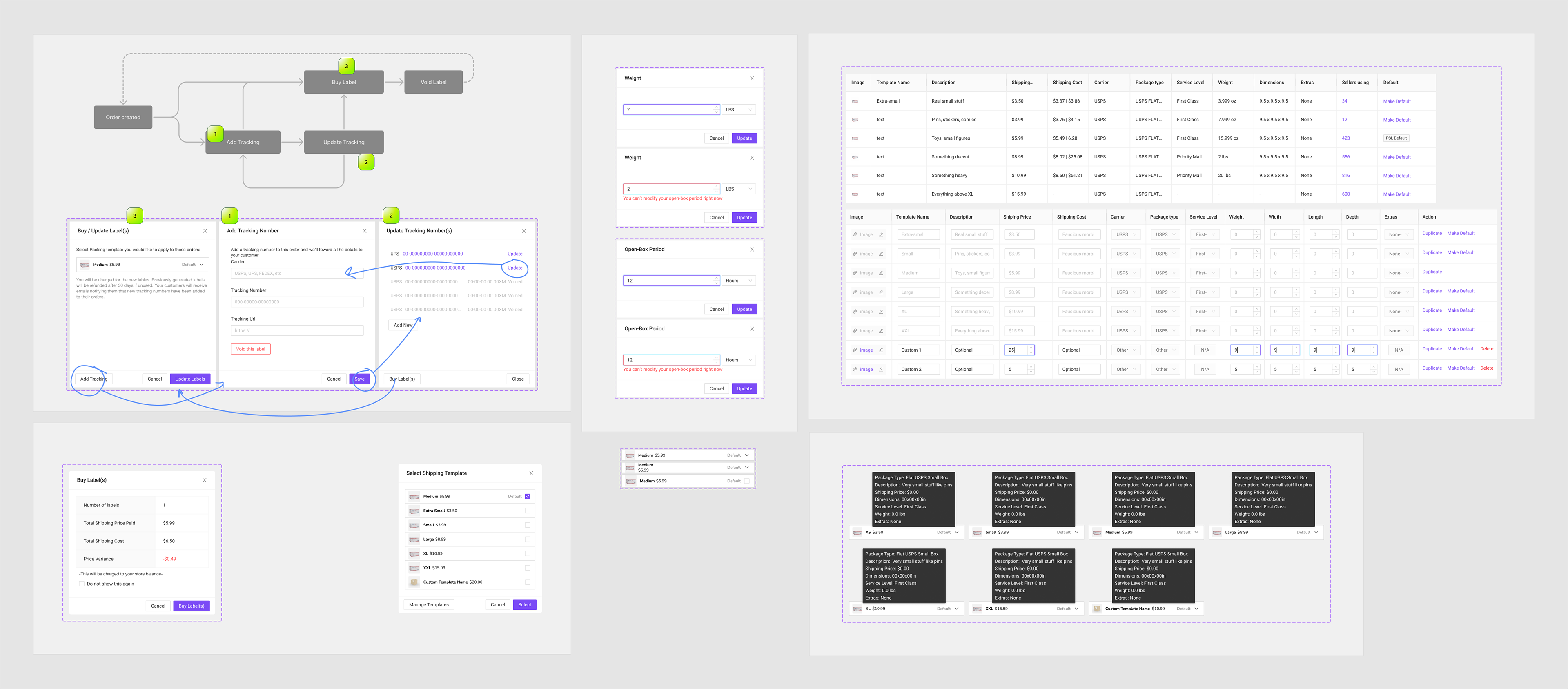Click the Void this label button
Image resolution: width=1568 pixels, height=689 pixels.
tap(250, 349)
